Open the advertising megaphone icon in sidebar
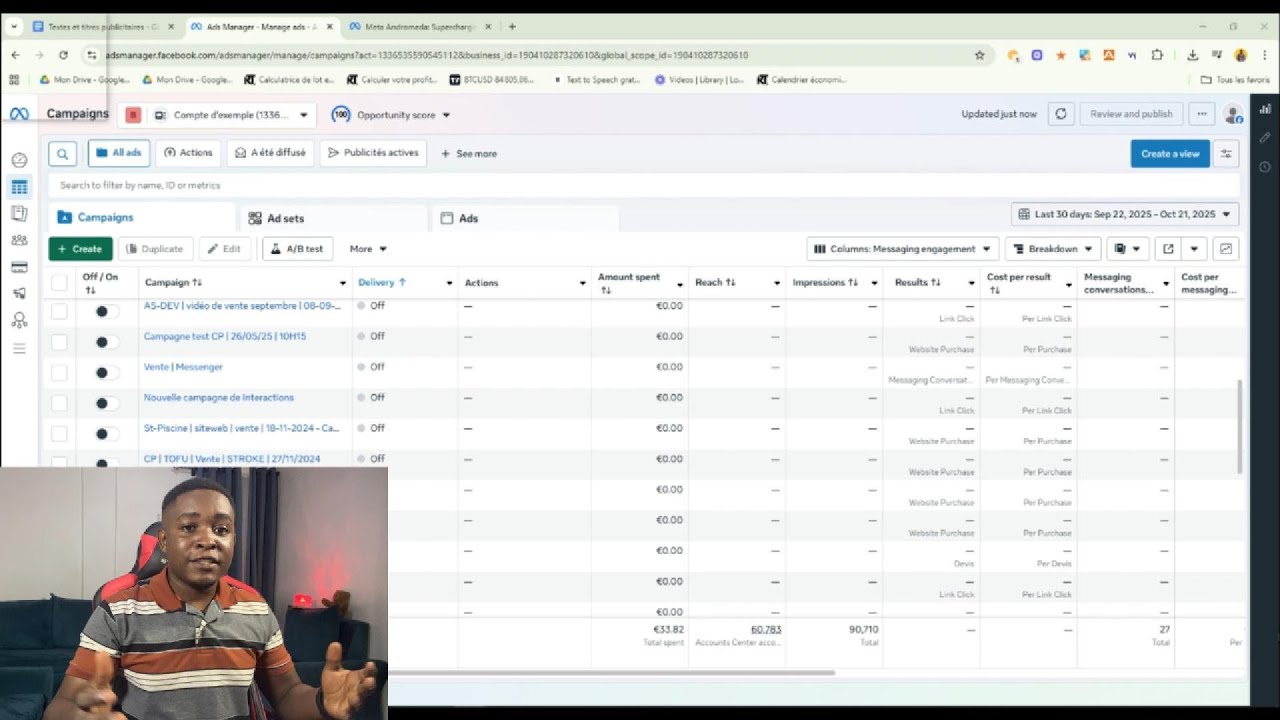 point(19,293)
